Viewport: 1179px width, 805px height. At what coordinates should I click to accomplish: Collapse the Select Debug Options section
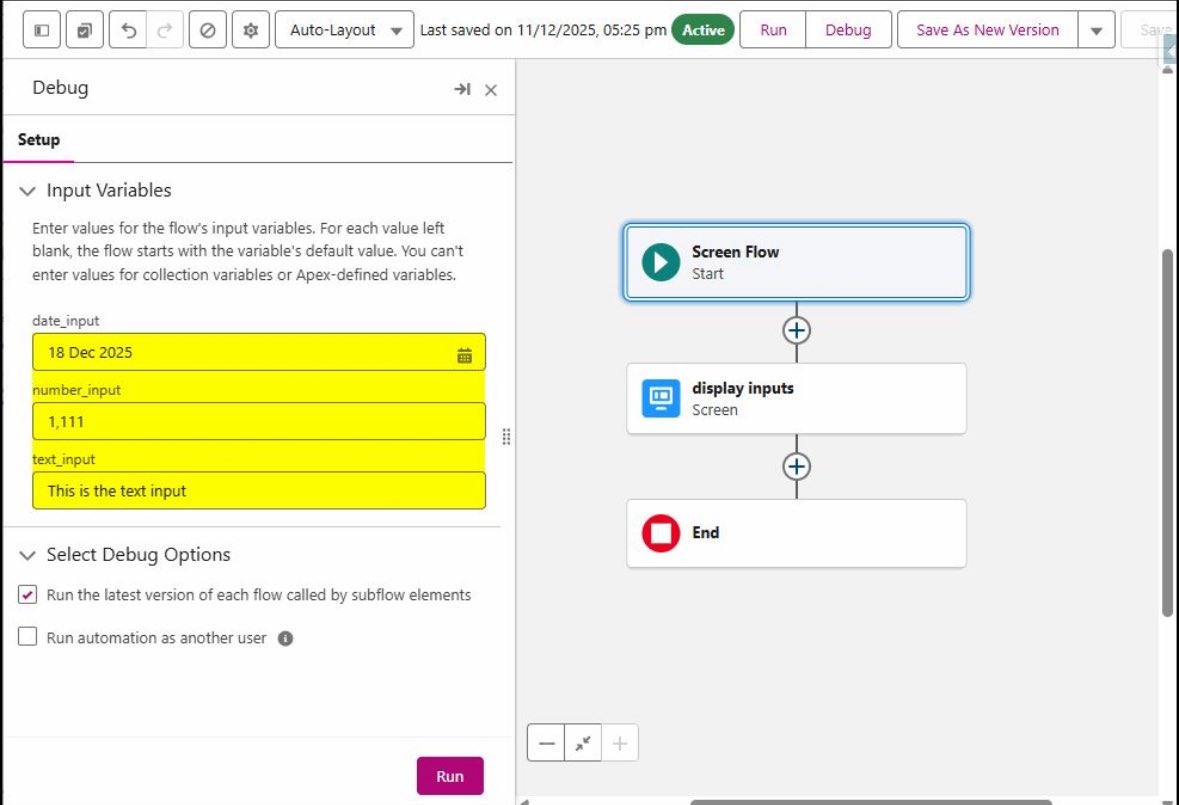coord(27,555)
